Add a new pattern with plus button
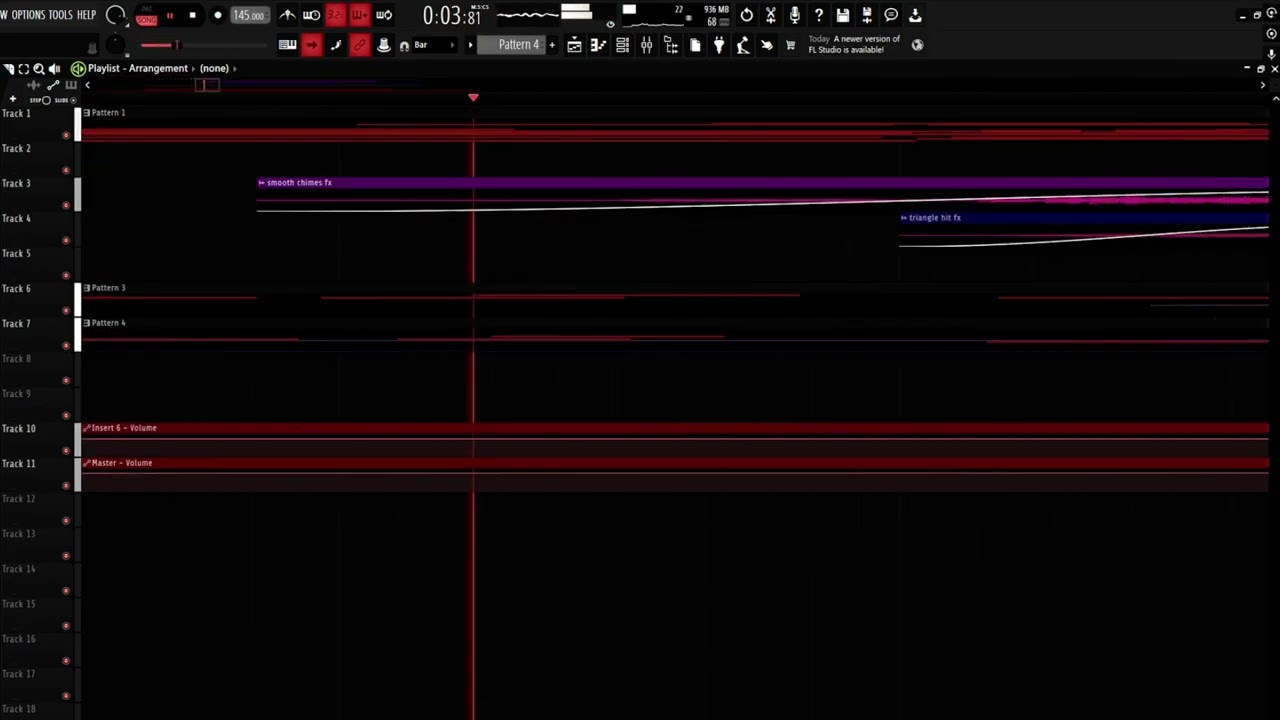Image resolution: width=1280 pixels, height=720 pixels. tap(551, 45)
